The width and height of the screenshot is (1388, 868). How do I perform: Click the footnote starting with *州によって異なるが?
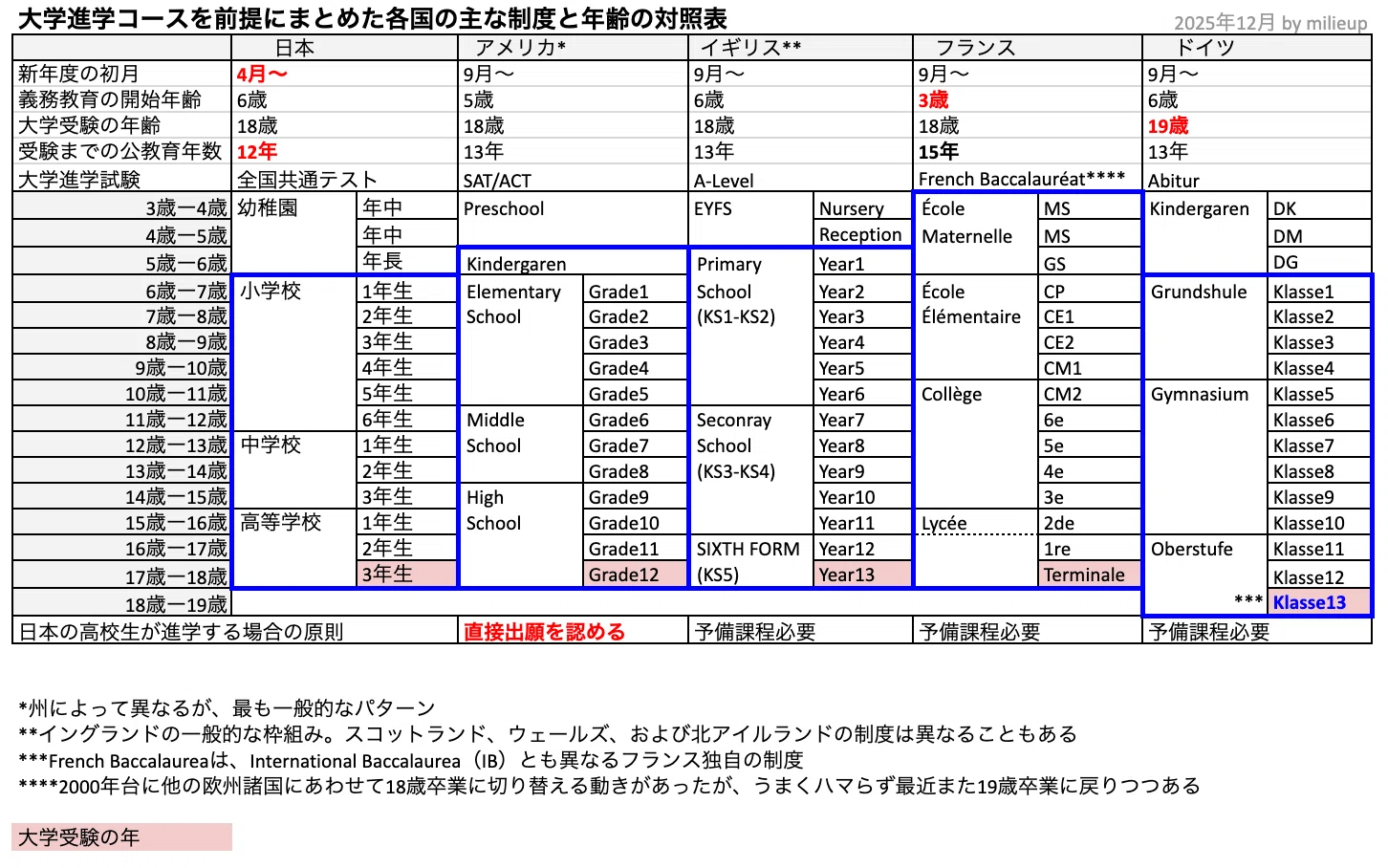click(x=227, y=707)
